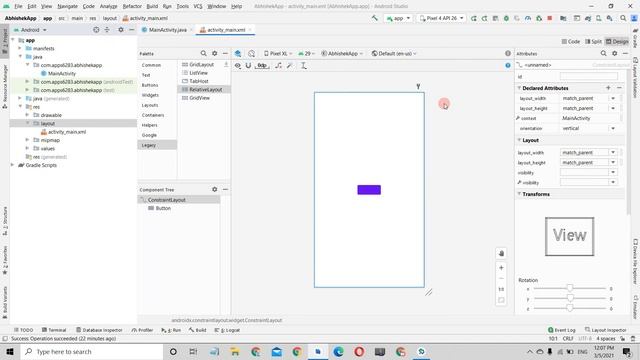Switch to Code view mode
The image size is (640, 360).
571,42
